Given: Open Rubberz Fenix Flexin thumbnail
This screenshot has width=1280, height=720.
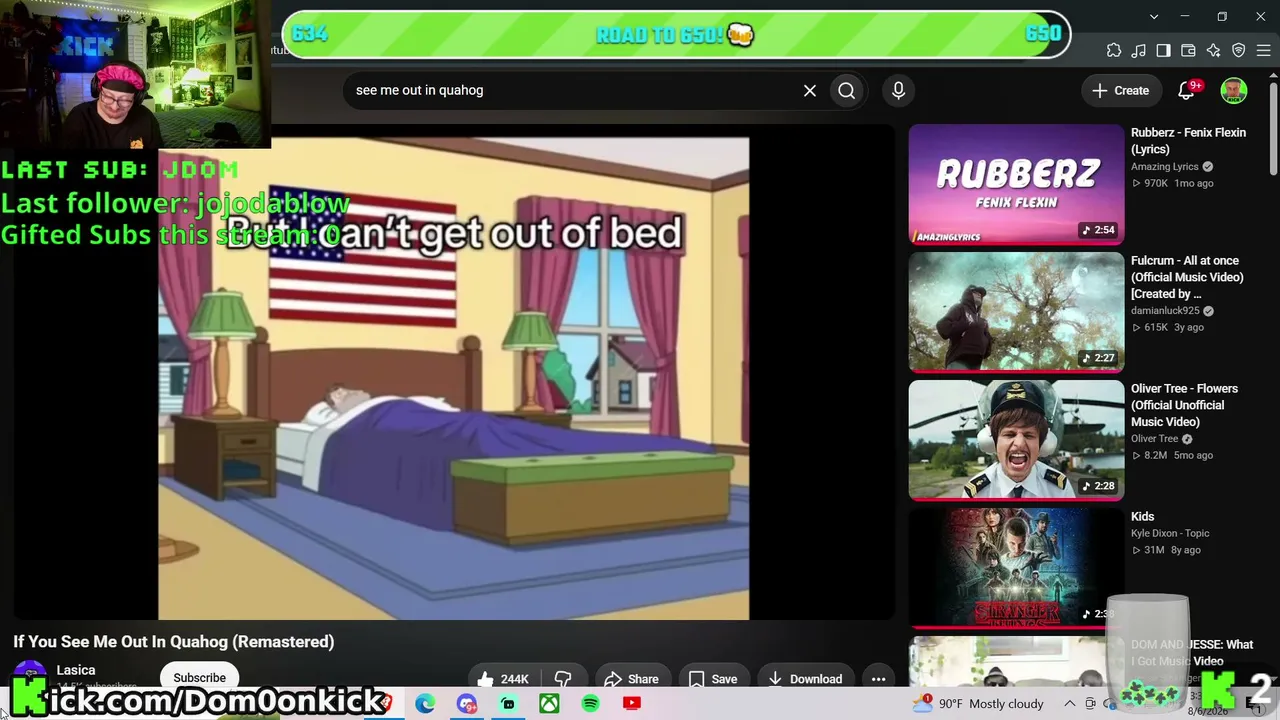Looking at the screenshot, I should click(x=1016, y=184).
